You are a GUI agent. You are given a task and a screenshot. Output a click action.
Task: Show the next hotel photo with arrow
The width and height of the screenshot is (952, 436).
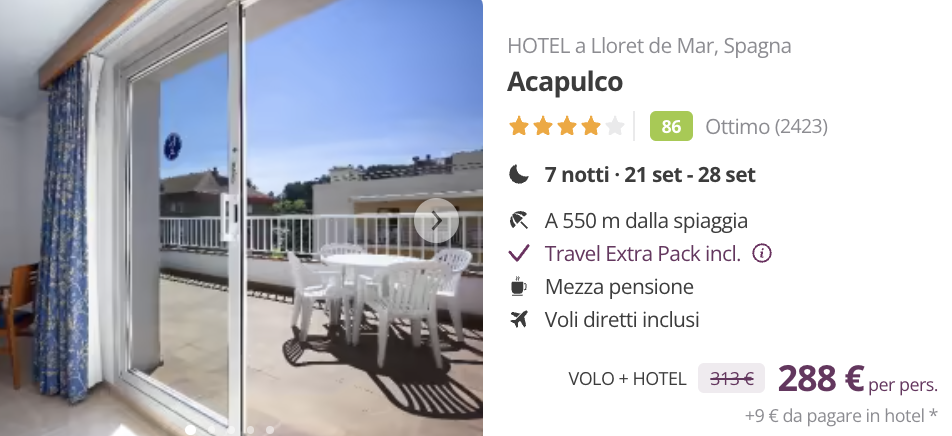[436, 221]
